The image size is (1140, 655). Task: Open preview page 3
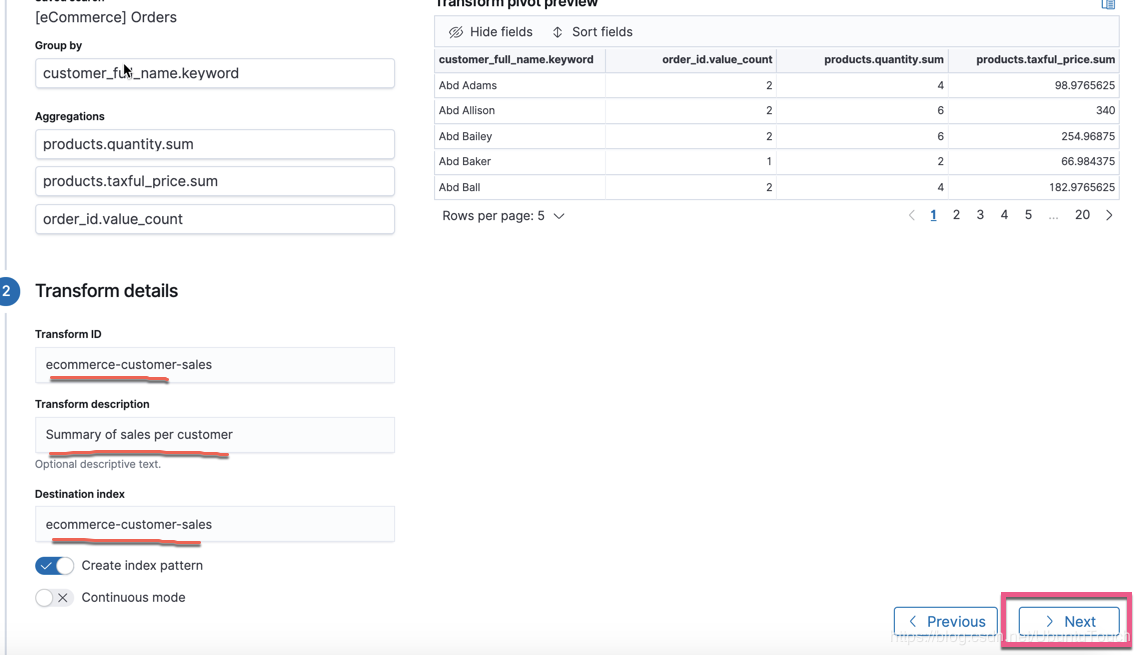click(x=980, y=215)
